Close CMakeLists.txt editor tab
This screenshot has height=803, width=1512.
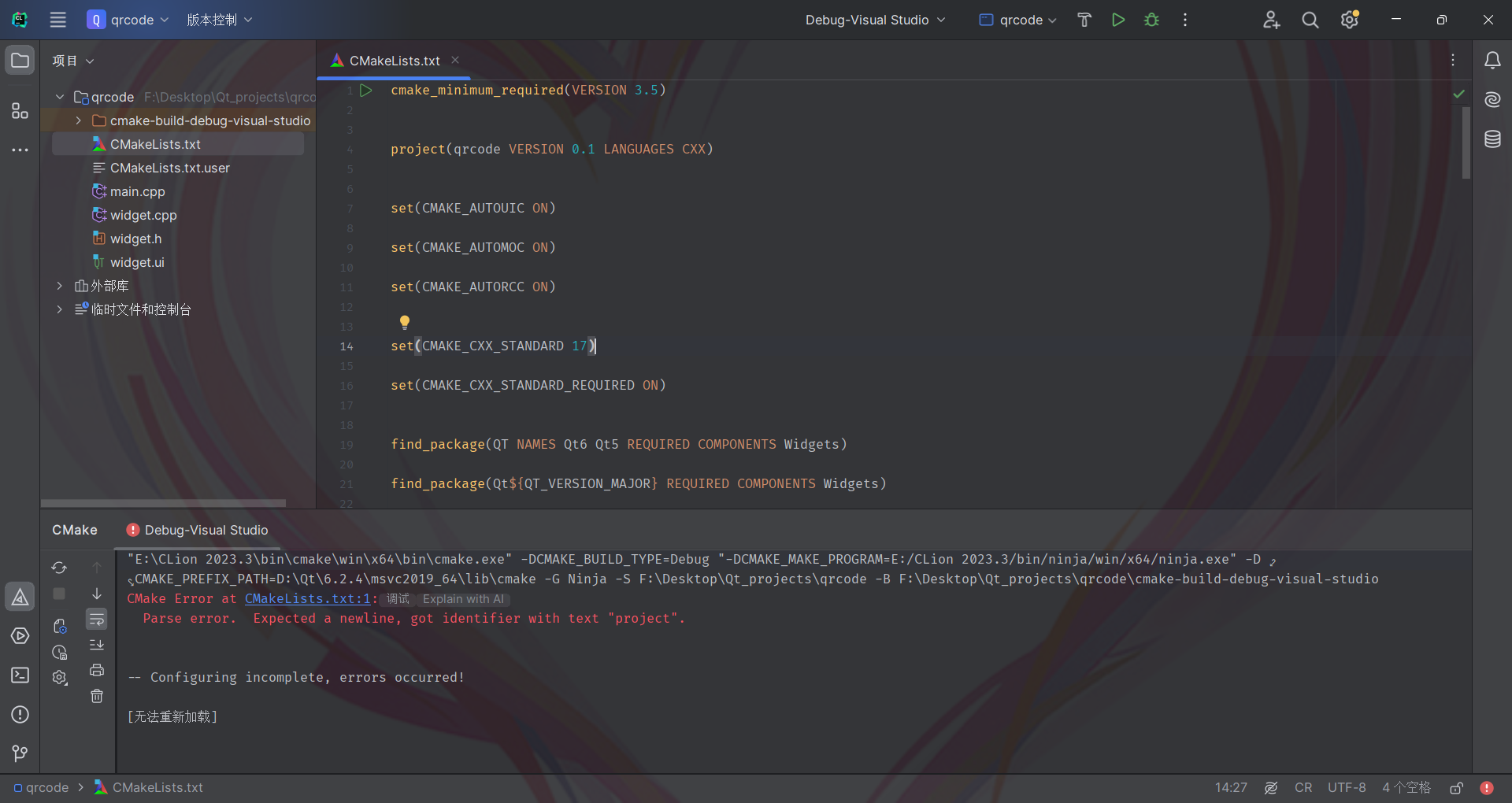click(x=455, y=60)
